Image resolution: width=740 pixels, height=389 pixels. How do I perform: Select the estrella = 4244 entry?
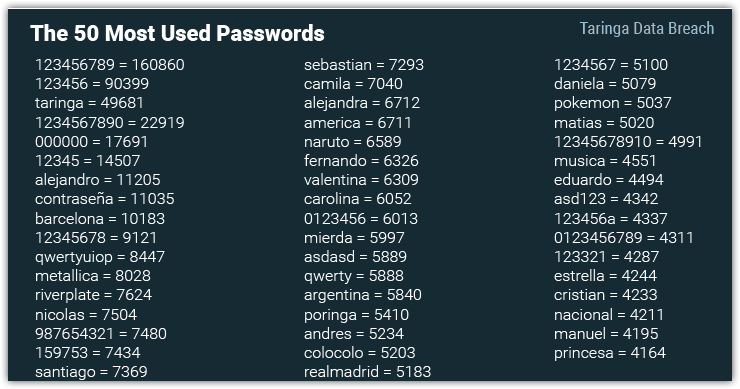pyautogui.click(x=605, y=276)
